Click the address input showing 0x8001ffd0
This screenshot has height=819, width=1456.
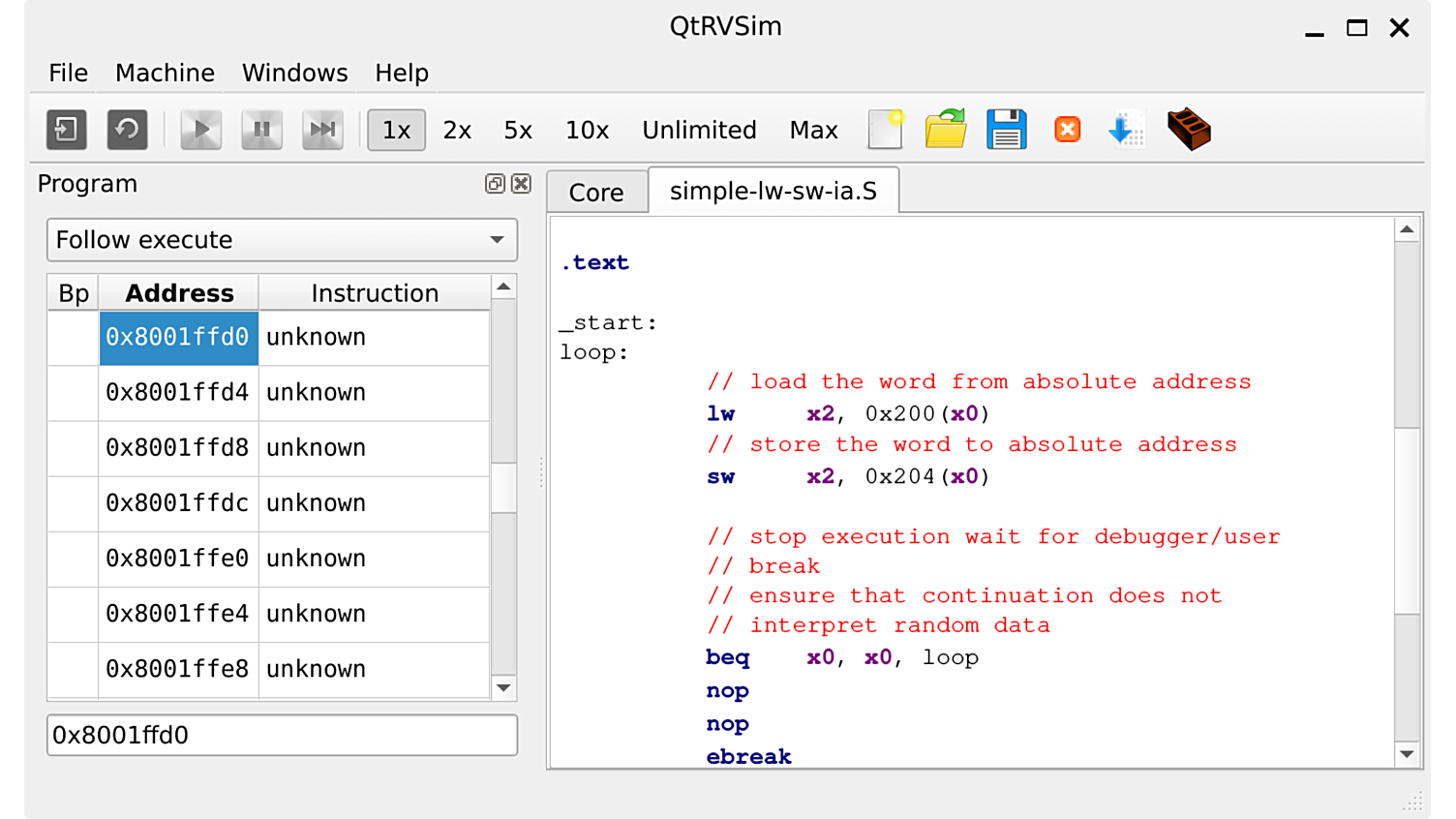(282, 736)
